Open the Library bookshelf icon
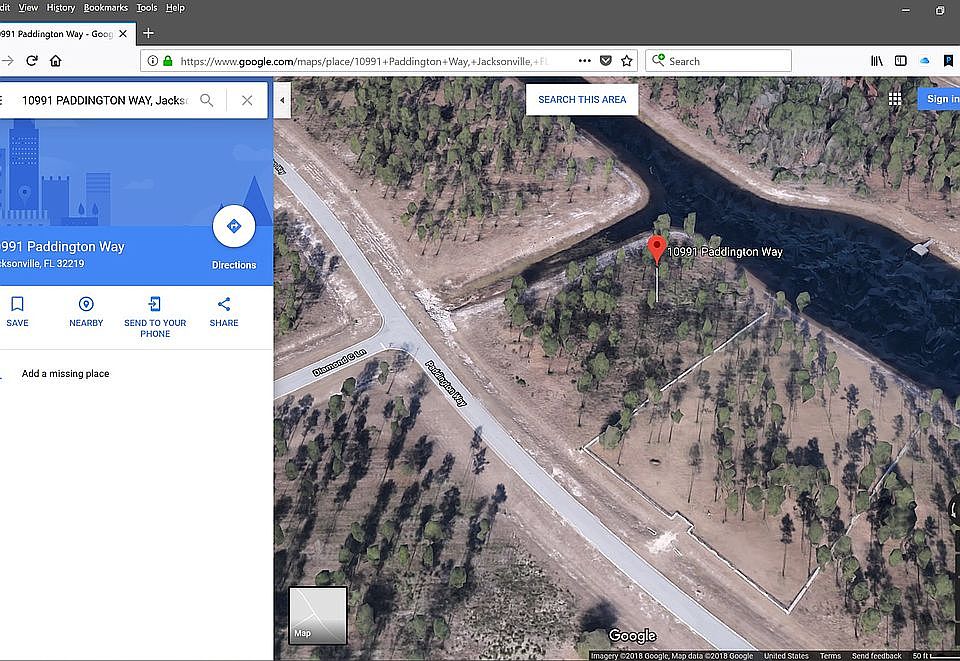This screenshot has height=661, width=960. pos(877,61)
